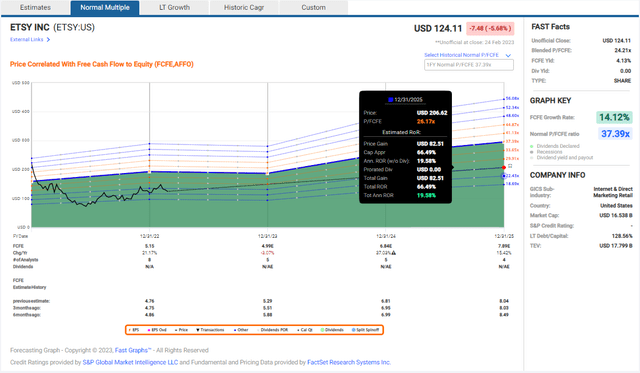Switch to the Estimates tab

36,7
